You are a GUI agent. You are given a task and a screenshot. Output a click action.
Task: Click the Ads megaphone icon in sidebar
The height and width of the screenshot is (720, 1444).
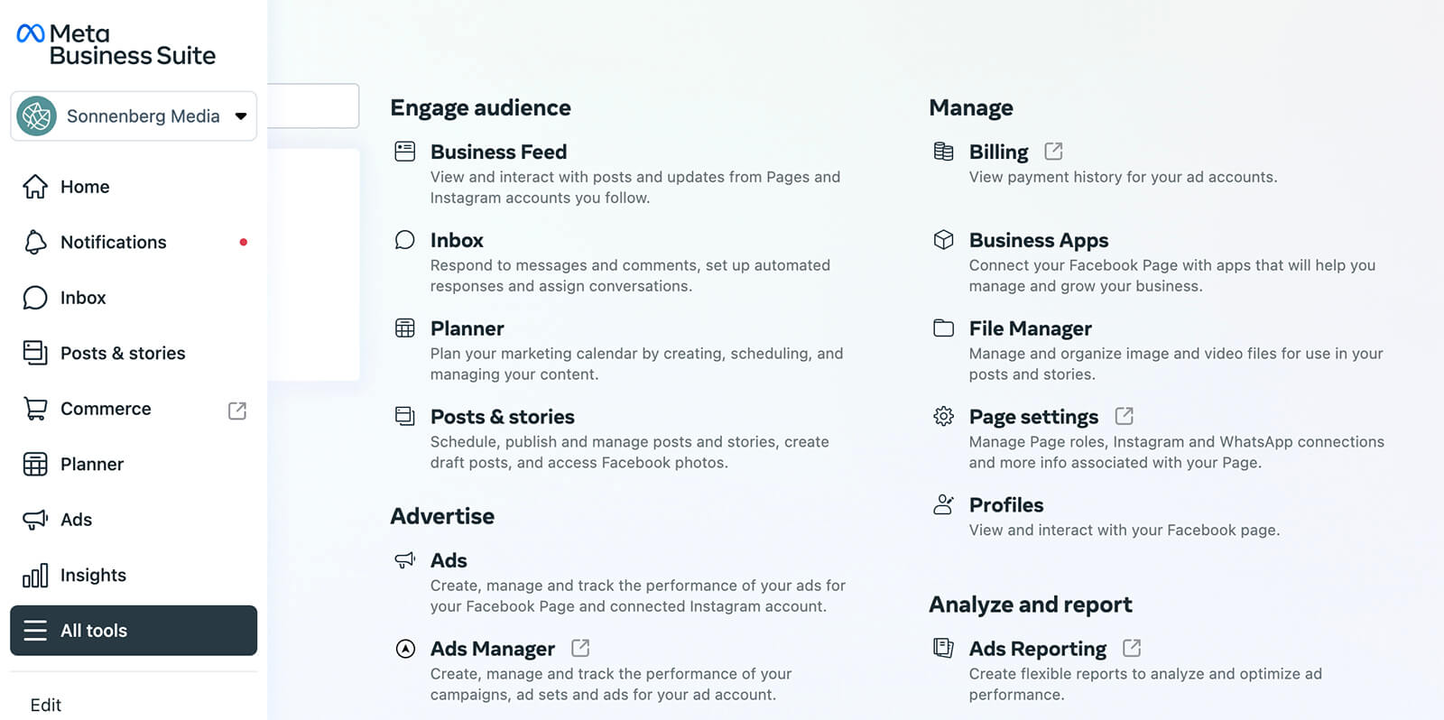[x=35, y=519]
